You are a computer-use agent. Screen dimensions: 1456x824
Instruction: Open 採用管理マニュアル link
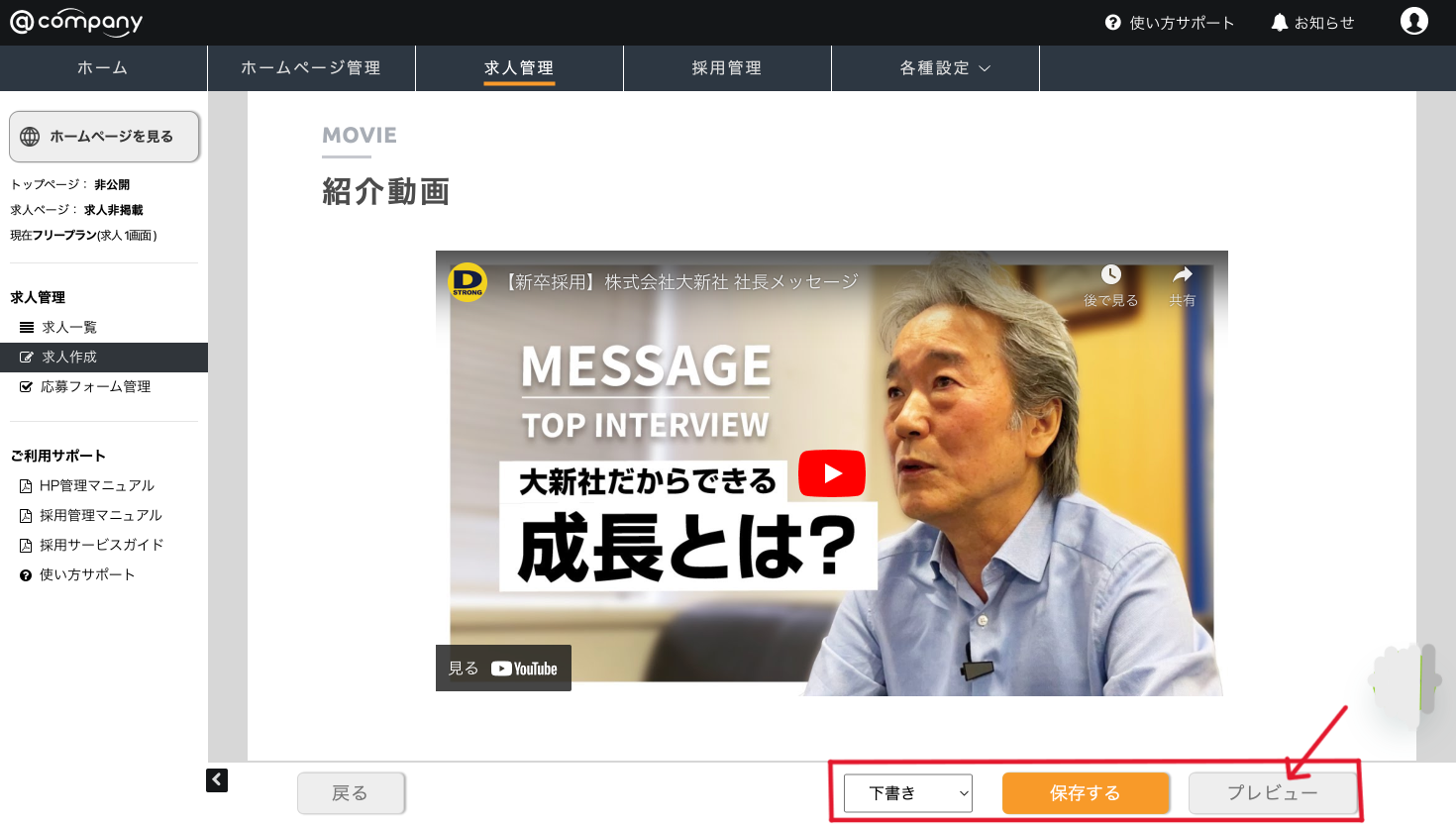[101, 516]
